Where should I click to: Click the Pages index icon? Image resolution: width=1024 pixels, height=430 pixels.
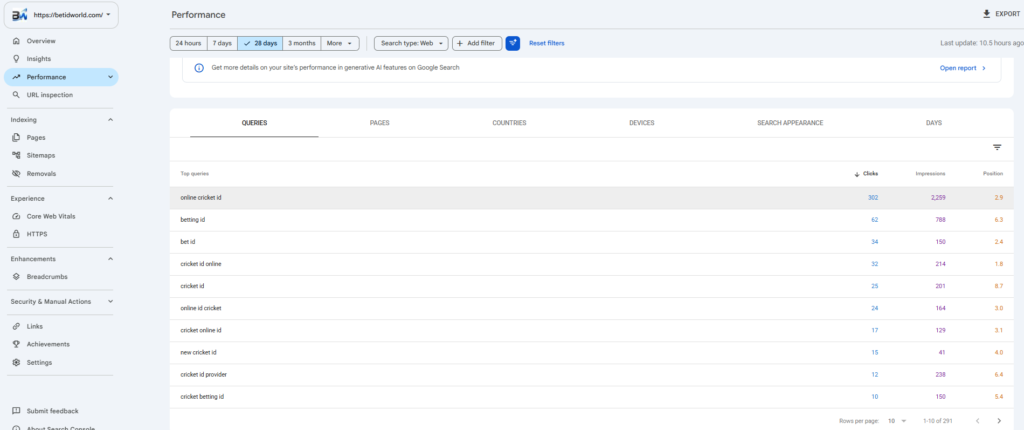[16, 138]
